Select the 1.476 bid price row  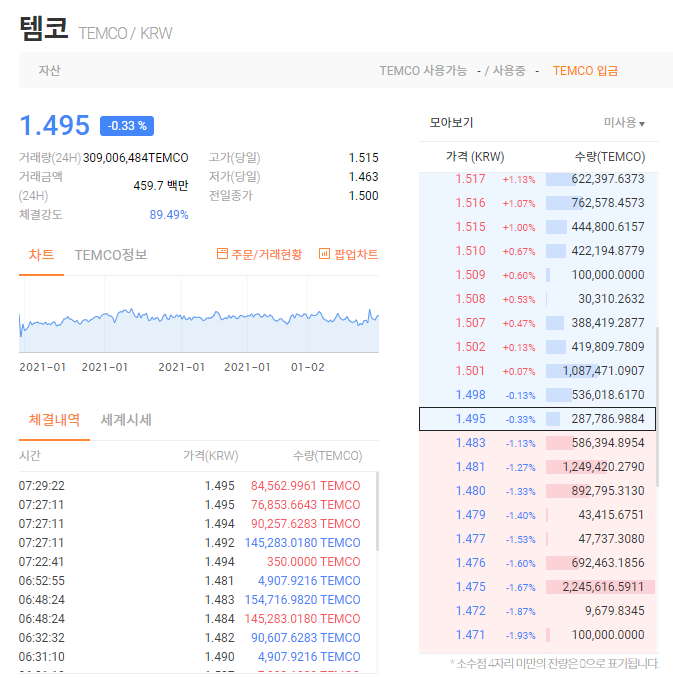coord(537,563)
